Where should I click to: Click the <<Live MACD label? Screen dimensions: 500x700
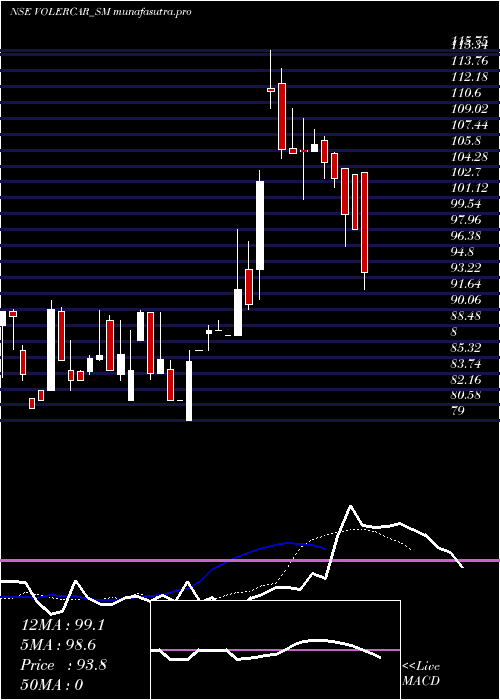[x=421, y=674]
